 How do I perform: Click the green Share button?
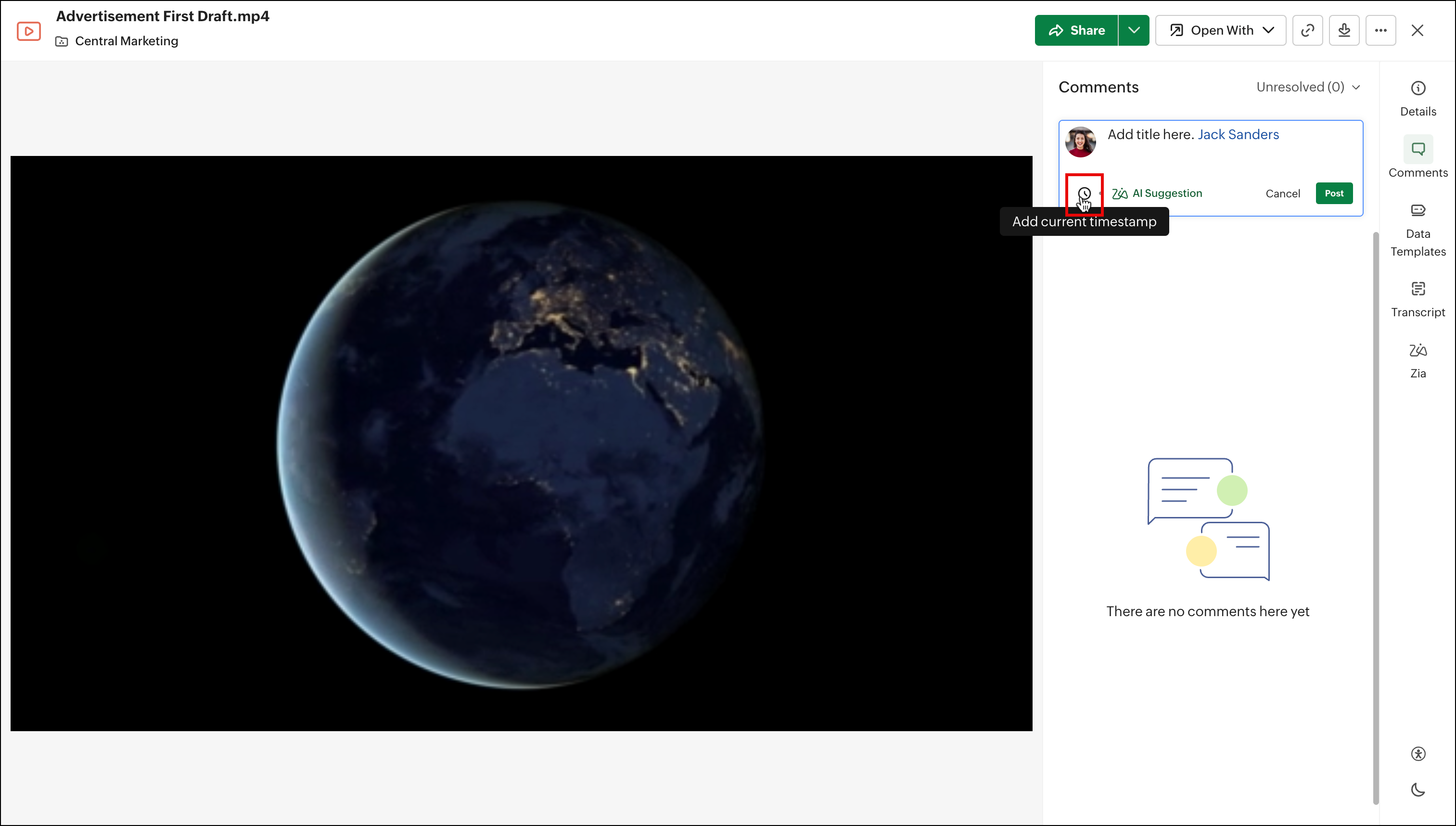pos(1076,30)
